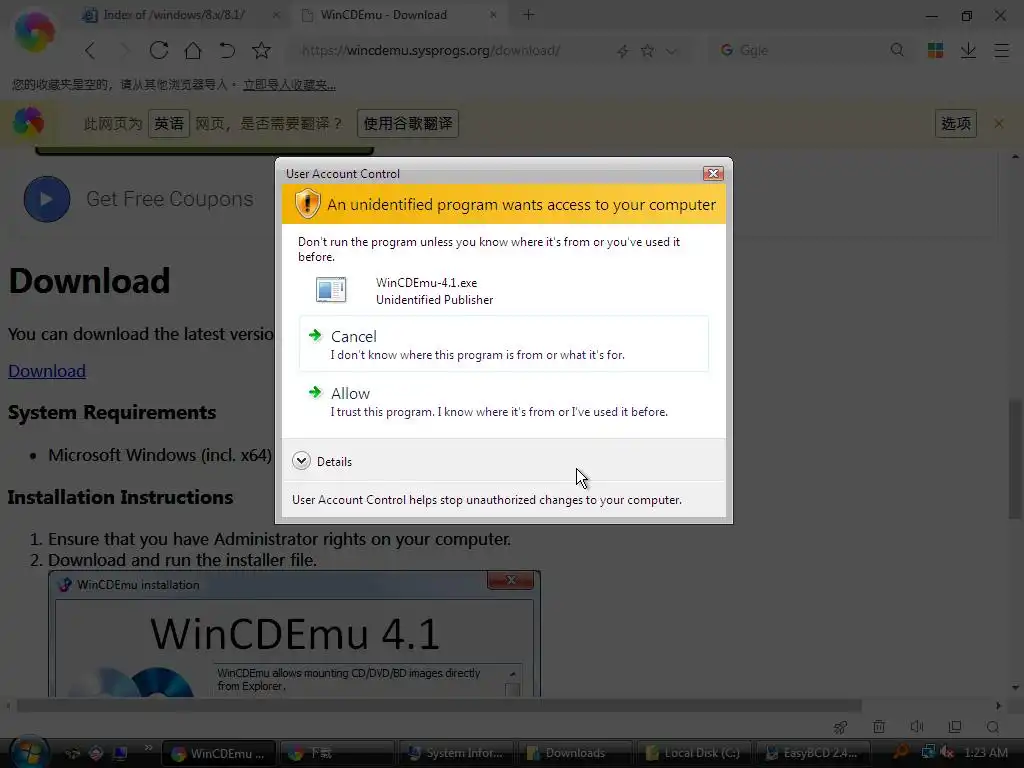Open the browser hamburger menu
1024x768 pixels.
[1002, 50]
